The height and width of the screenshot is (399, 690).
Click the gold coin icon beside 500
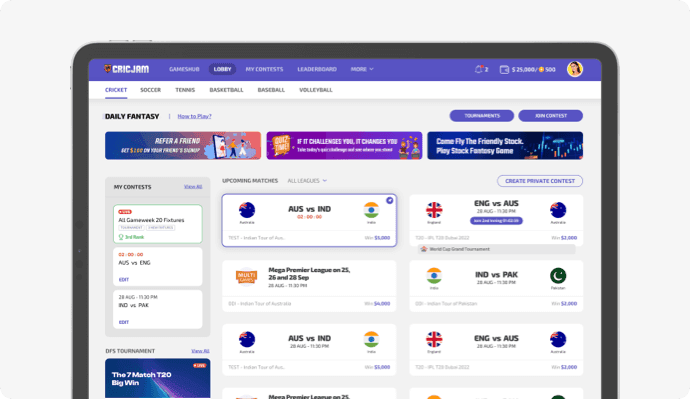(541, 70)
